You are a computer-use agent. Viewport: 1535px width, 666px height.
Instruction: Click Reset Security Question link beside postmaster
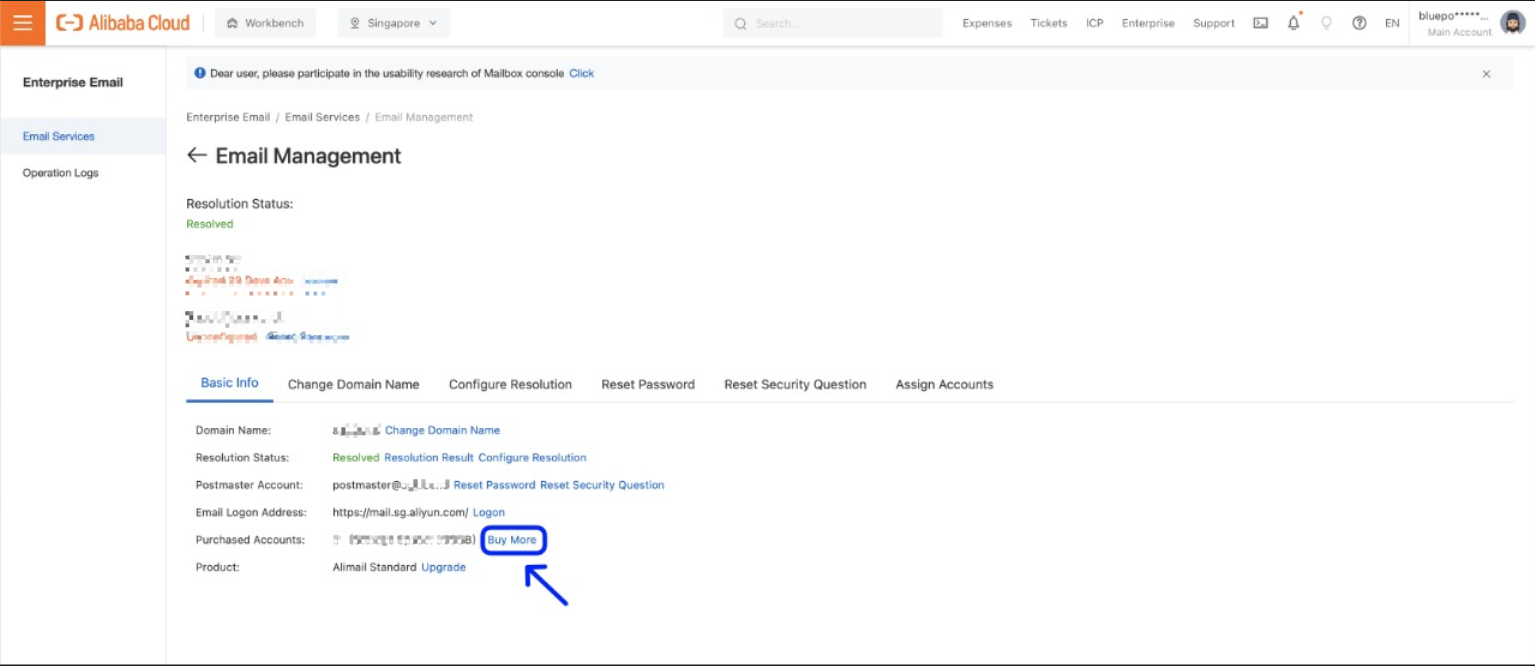coord(602,485)
